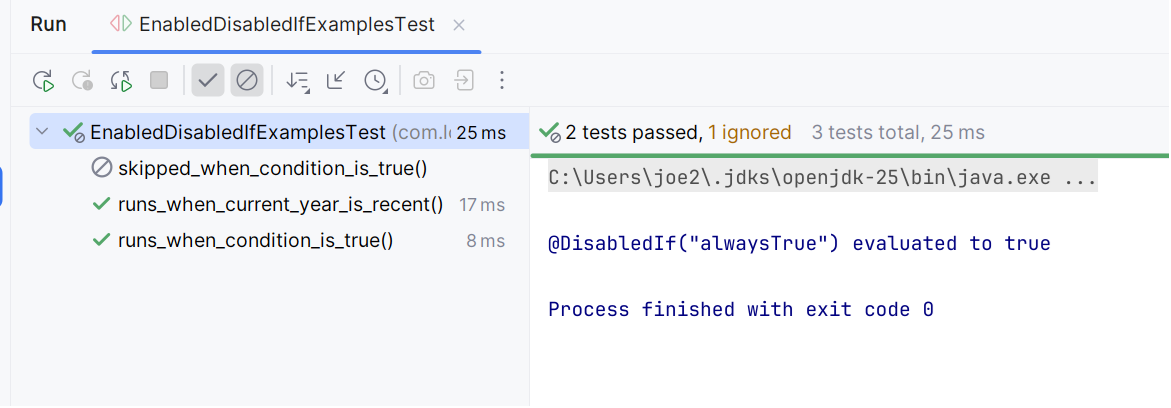Select skipped_when_condition_is_true() test
This screenshot has width=1171, height=408.
272,169
